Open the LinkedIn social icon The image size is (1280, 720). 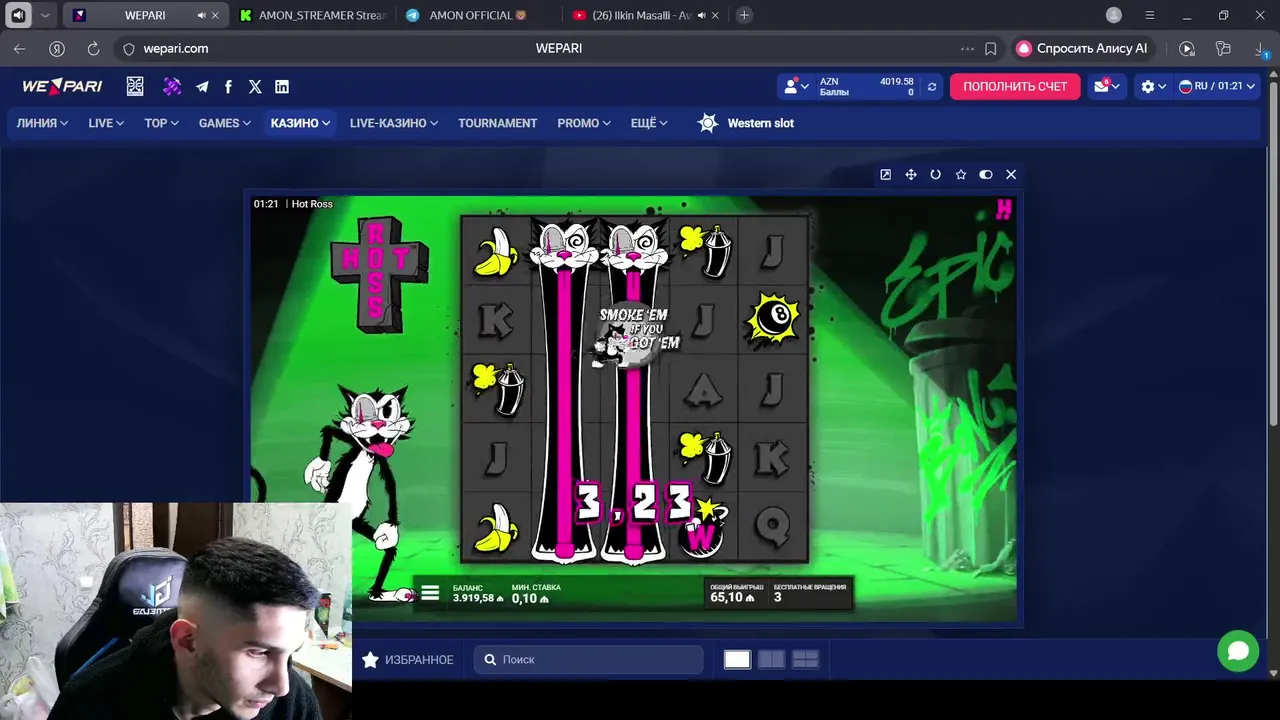(x=282, y=87)
